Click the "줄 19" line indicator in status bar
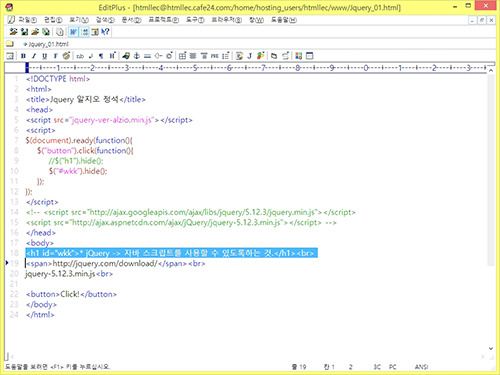This screenshot has width=500, height=375. (x=299, y=367)
